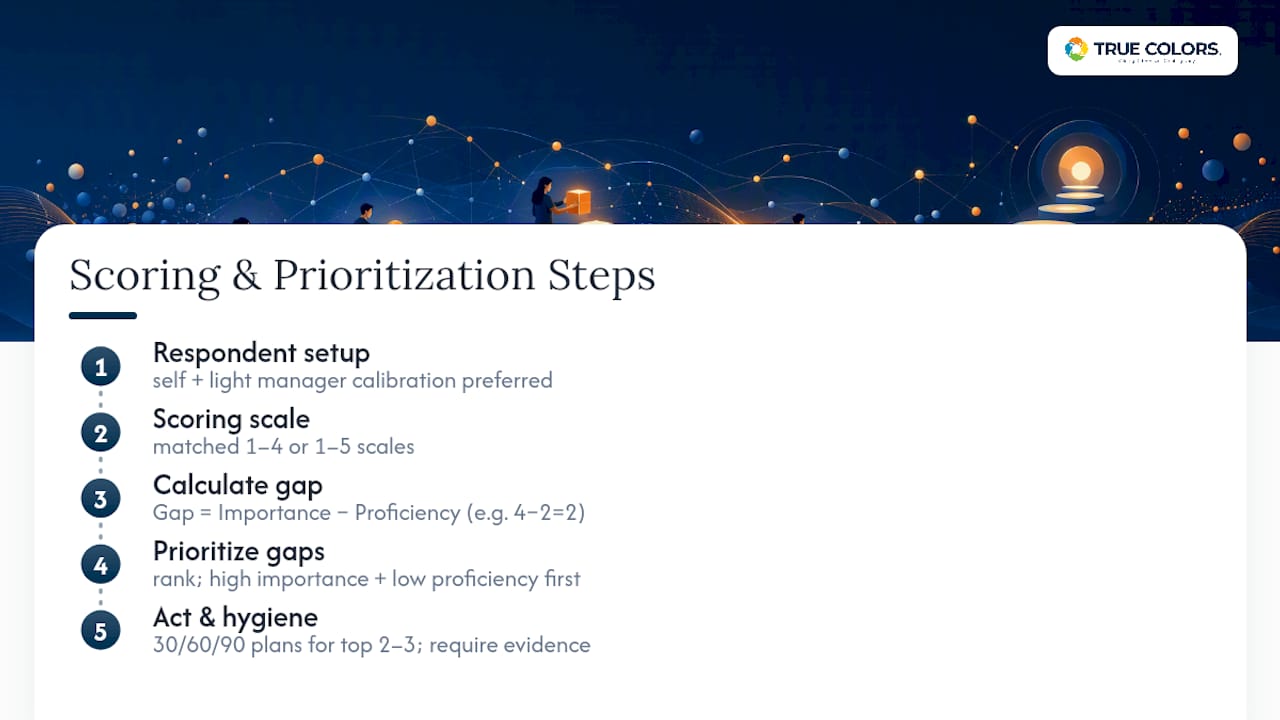Click the step 3 numbered circle
1280x720 pixels.
pyautogui.click(x=101, y=499)
